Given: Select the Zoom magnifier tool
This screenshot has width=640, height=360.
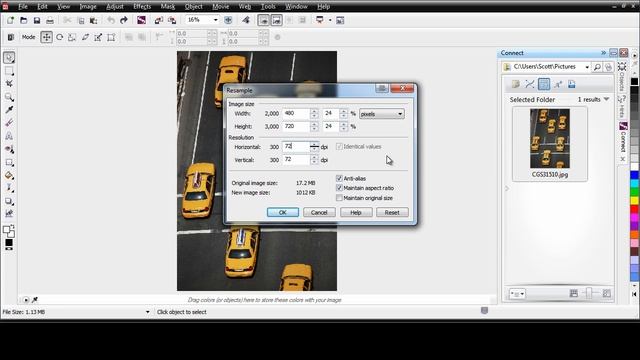Looking at the screenshot, I should [9, 97].
